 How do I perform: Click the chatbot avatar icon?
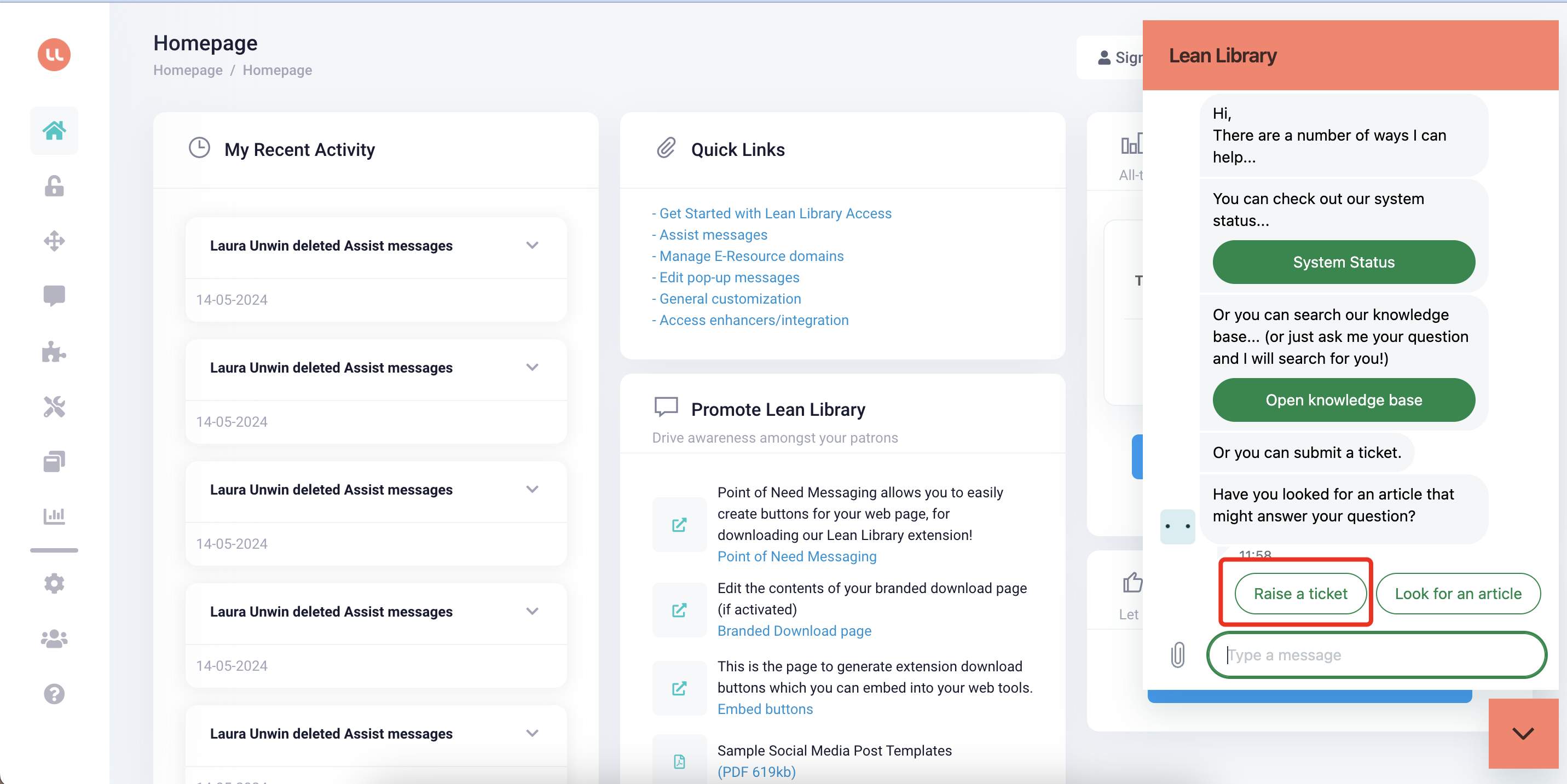click(1178, 527)
